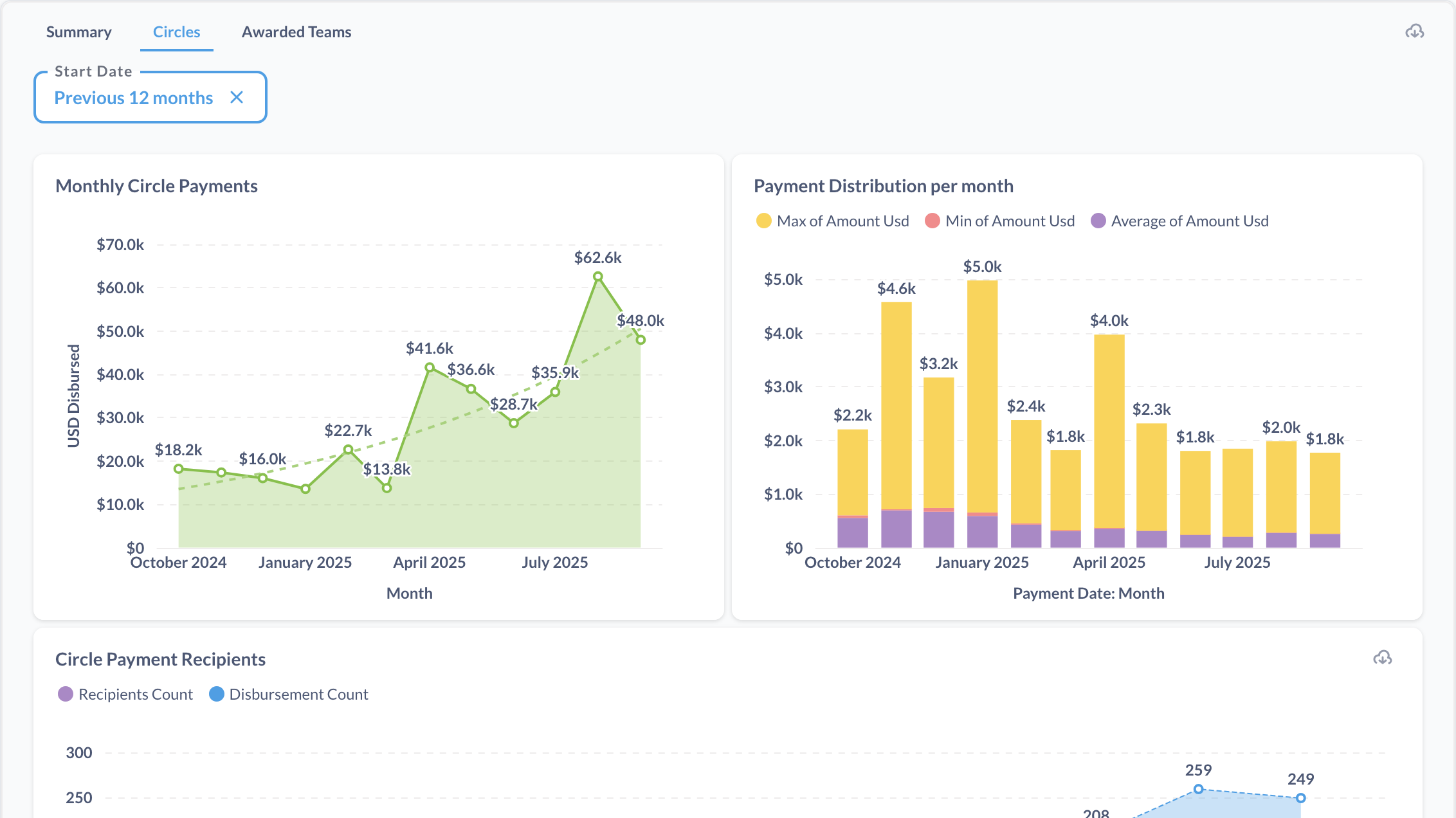Click the $2.0k yellow bar
Screen dimensions: 1456x818
pyautogui.click(x=1282, y=487)
